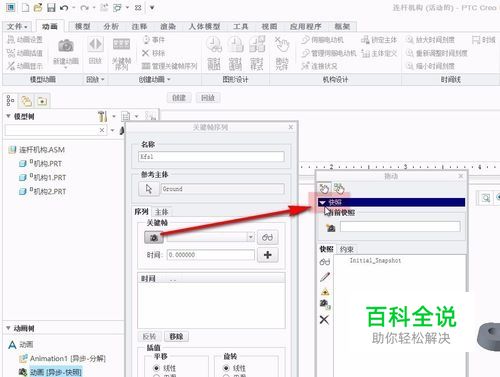The image size is (500, 377).
Task: Click the 定时视图 clock icon
Action: tap(214, 45)
